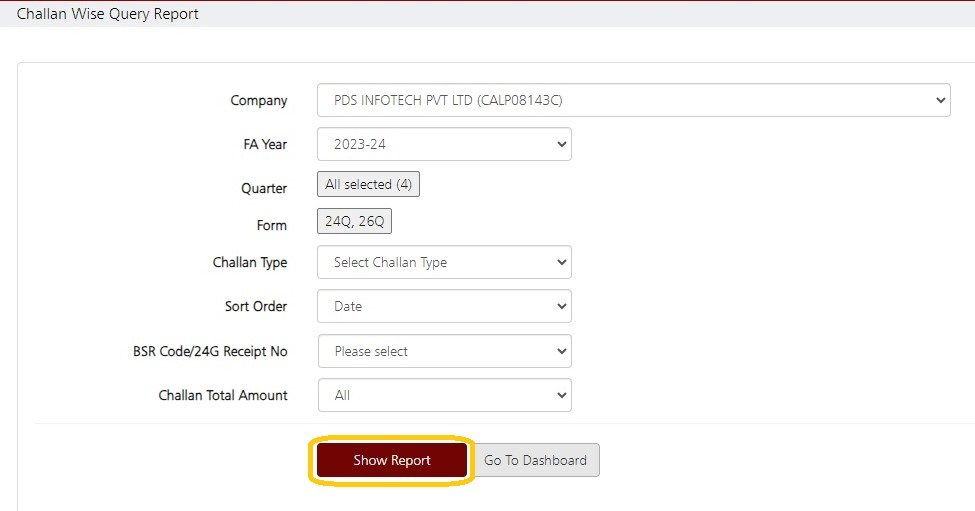Open the Quarter 'All selected (4)' multiselect
The image size is (975, 511).
pyautogui.click(x=368, y=185)
